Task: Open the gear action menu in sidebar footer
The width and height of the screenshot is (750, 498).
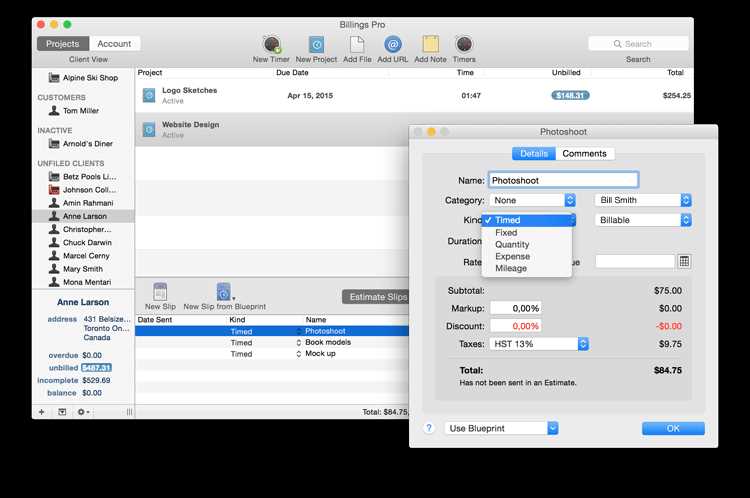Action: [83, 412]
